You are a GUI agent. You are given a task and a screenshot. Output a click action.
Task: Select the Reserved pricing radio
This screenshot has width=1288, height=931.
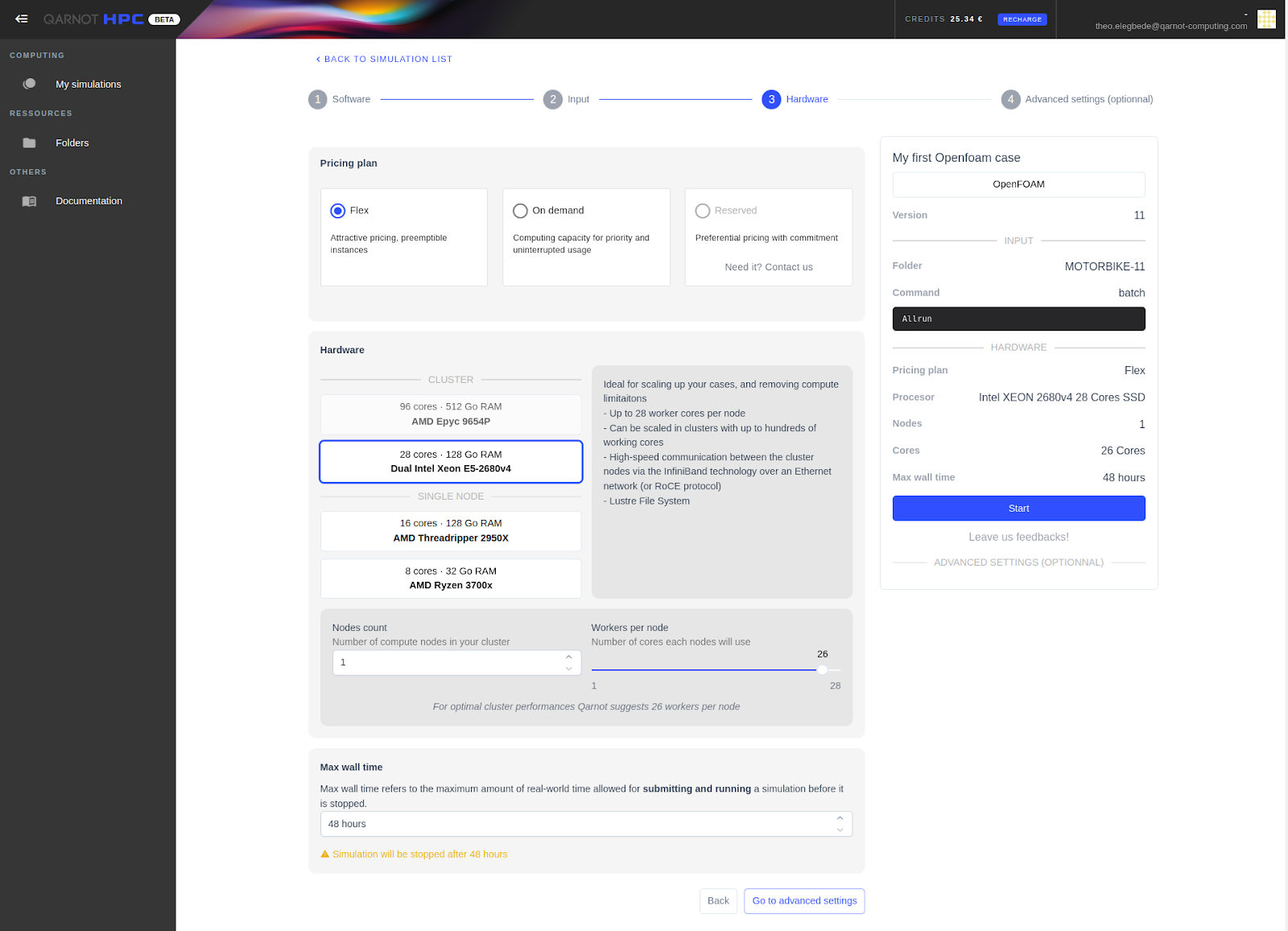pos(703,211)
